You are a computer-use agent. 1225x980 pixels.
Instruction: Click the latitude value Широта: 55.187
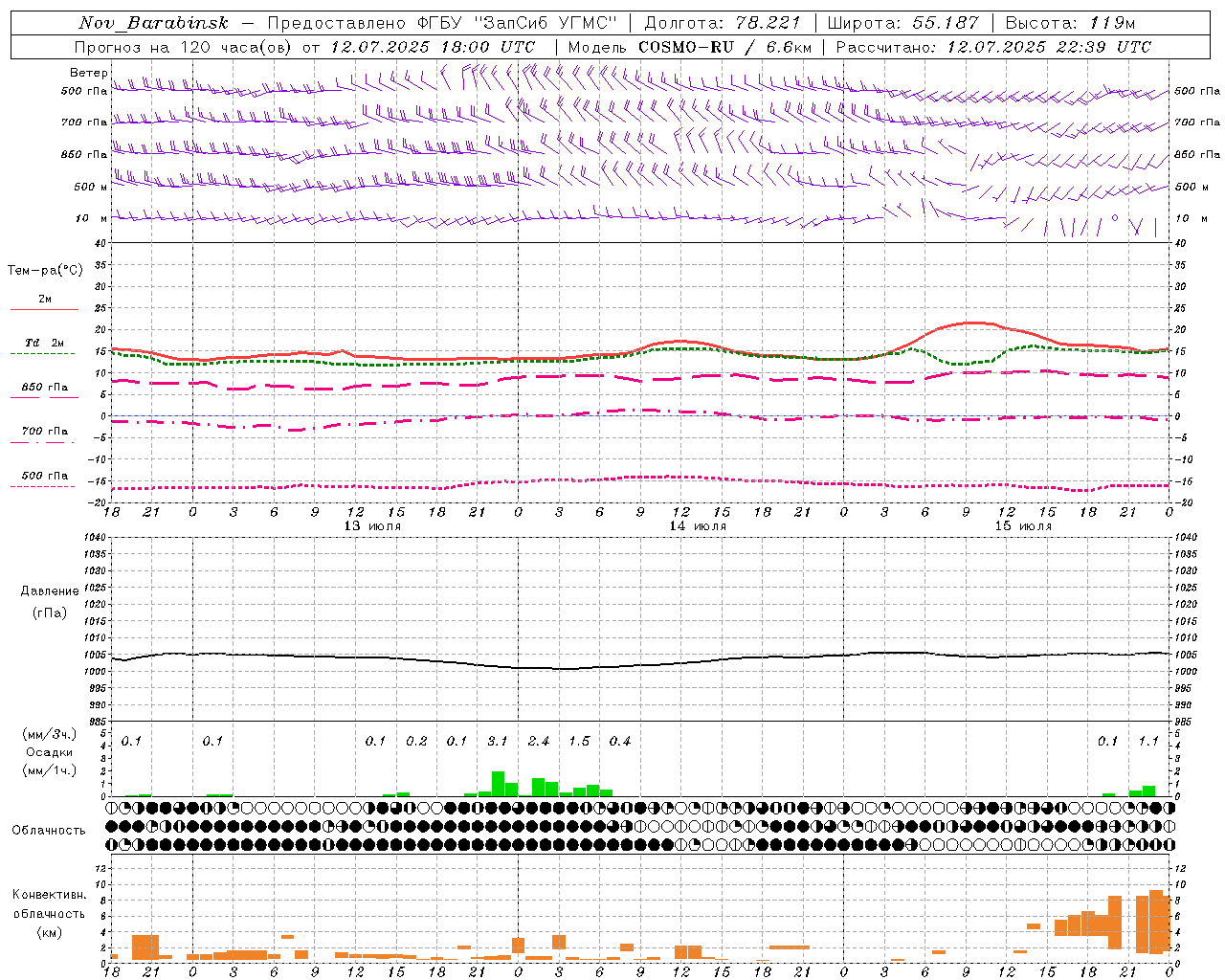click(902, 23)
